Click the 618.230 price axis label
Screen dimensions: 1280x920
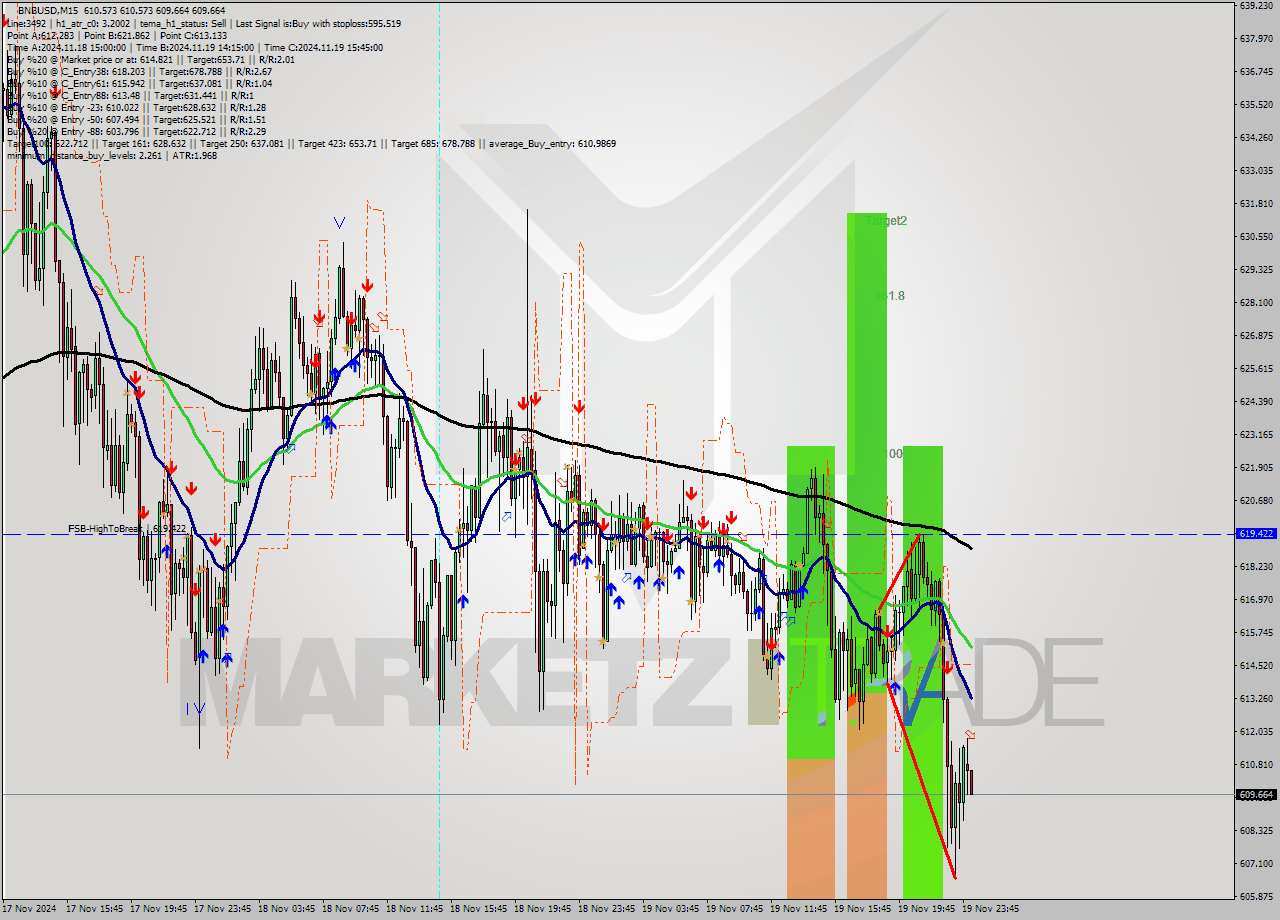click(1256, 566)
